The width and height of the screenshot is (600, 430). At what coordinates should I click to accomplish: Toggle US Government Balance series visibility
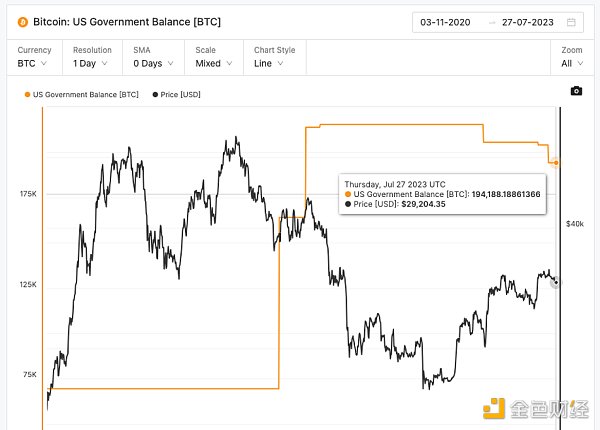tap(85, 95)
